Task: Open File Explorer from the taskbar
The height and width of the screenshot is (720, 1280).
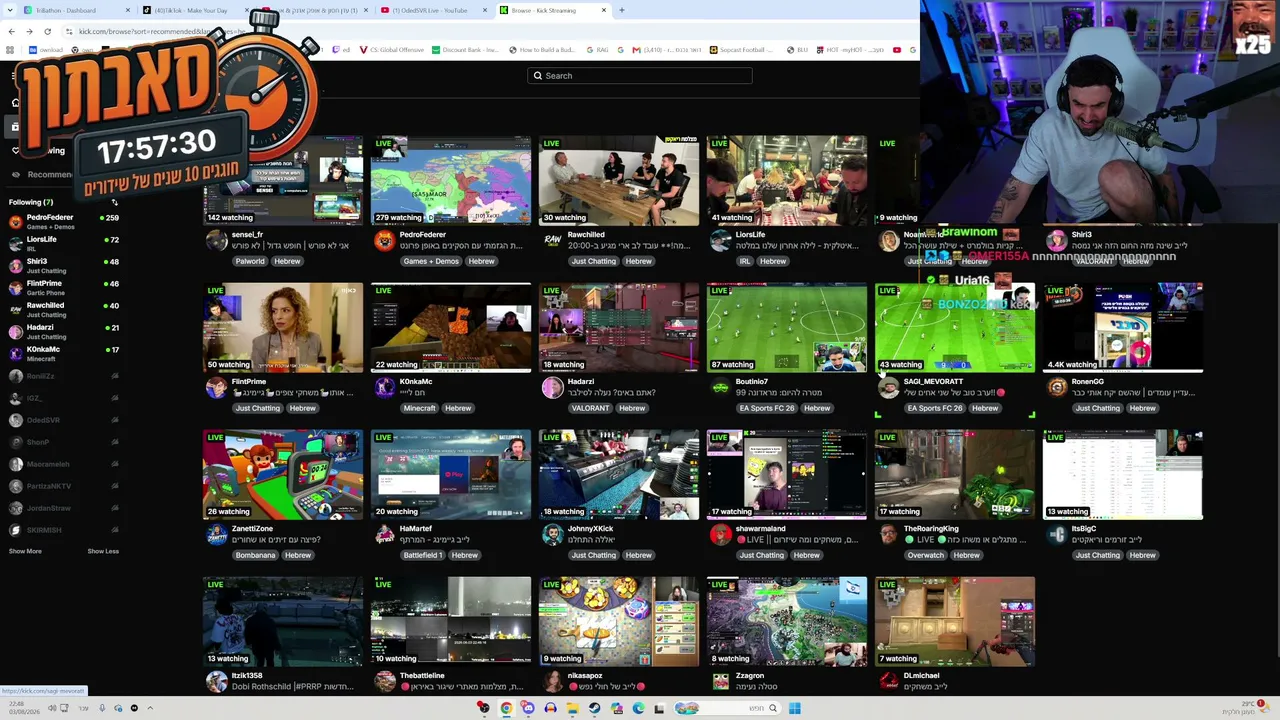Action: click(572, 708)
